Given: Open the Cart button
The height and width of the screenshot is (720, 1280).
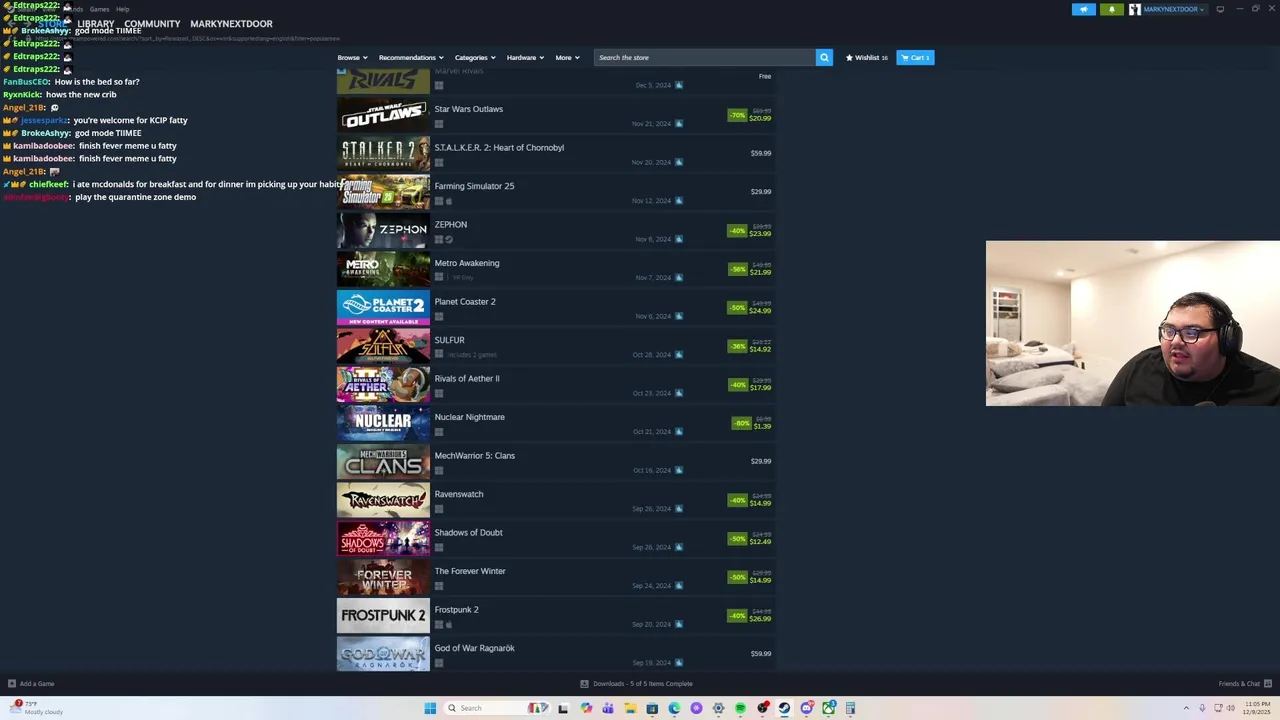Looking at the screenshot, I should (x=915, y=57).
